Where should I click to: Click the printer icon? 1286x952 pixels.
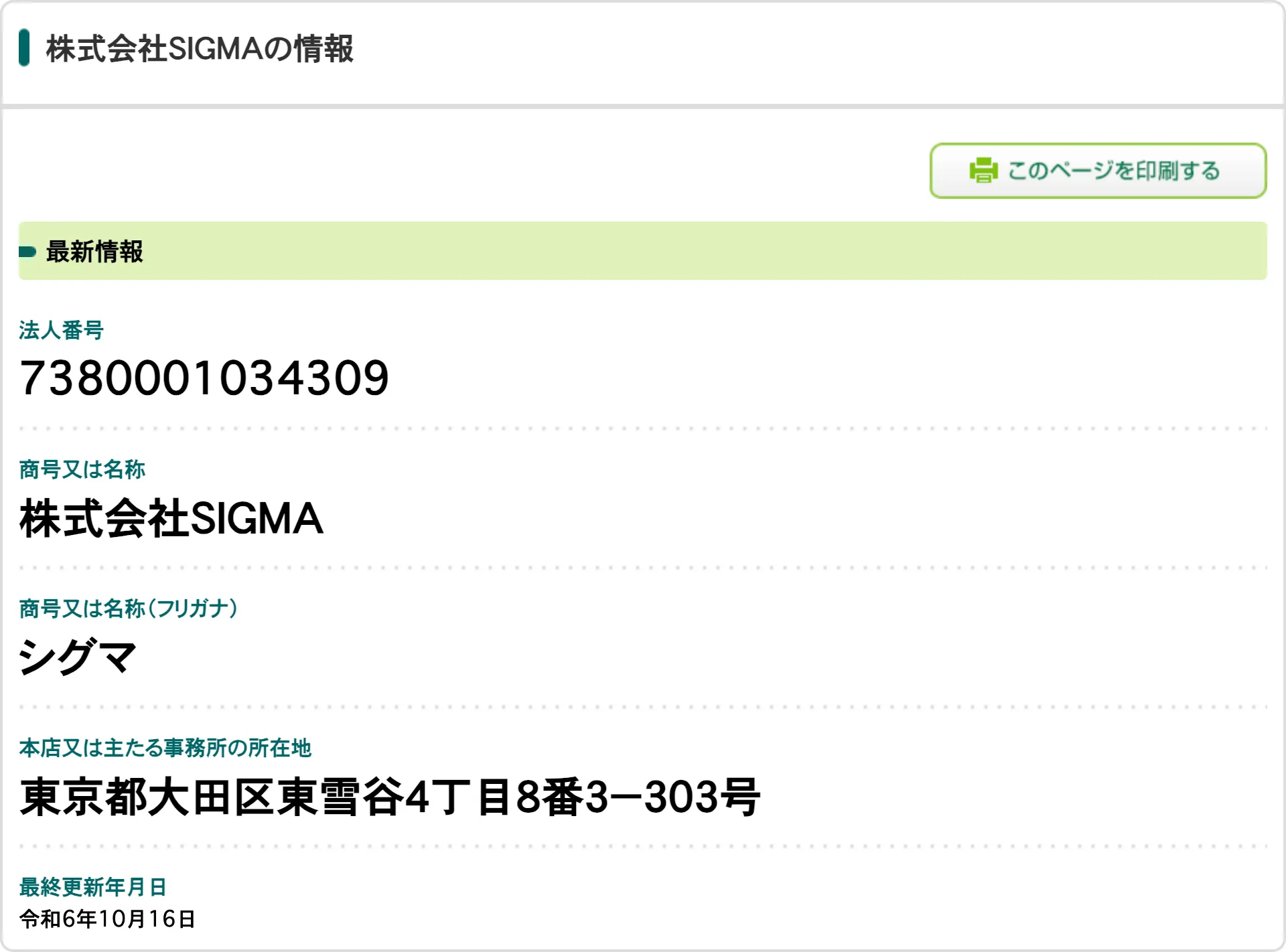point(983,170)
